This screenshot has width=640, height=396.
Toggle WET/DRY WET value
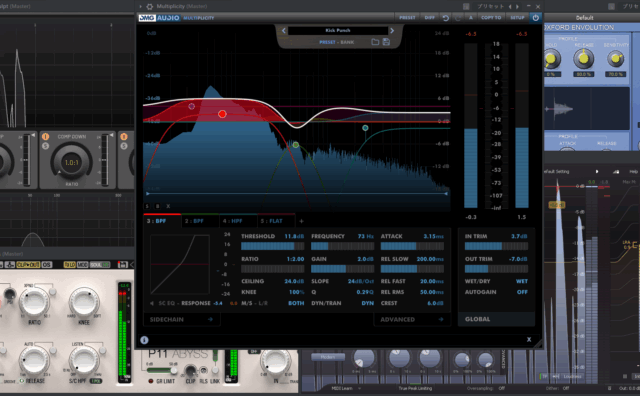(x=522, y=281)
